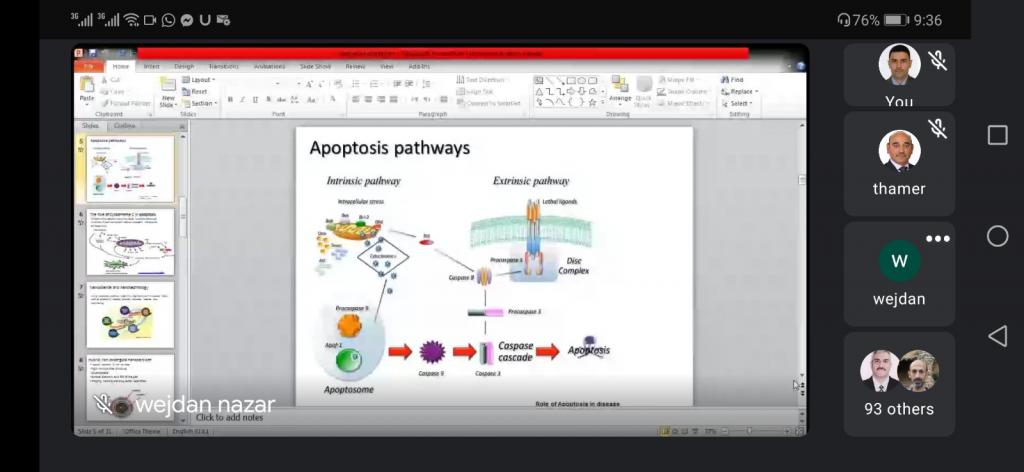Image resolution: width=1024 pixels, height=472 pixels.
Task: Toggle bold formatting in the Font group
Action: tap(230, 100)
